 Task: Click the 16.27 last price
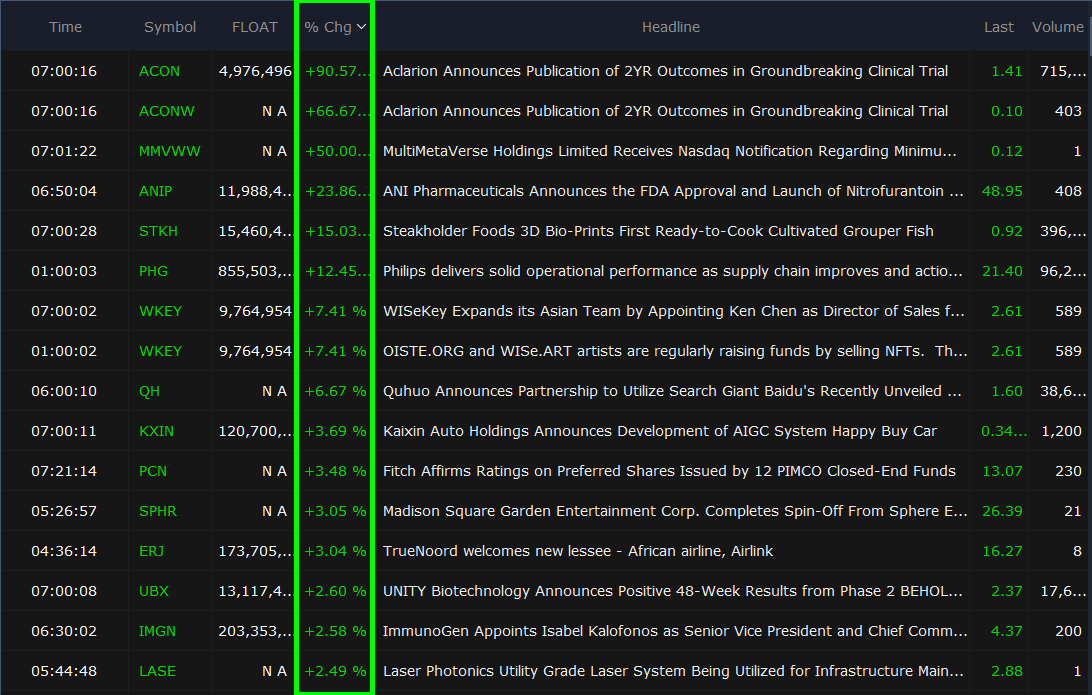1002,552
